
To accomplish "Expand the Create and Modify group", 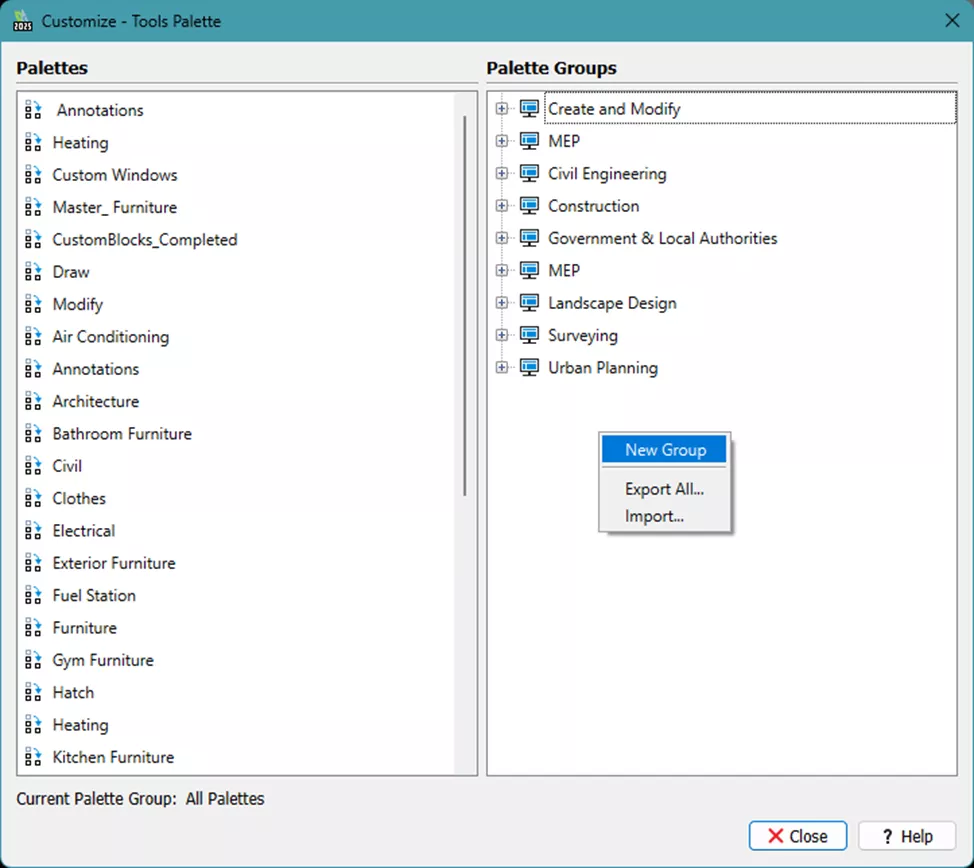I will click(502, 109).
